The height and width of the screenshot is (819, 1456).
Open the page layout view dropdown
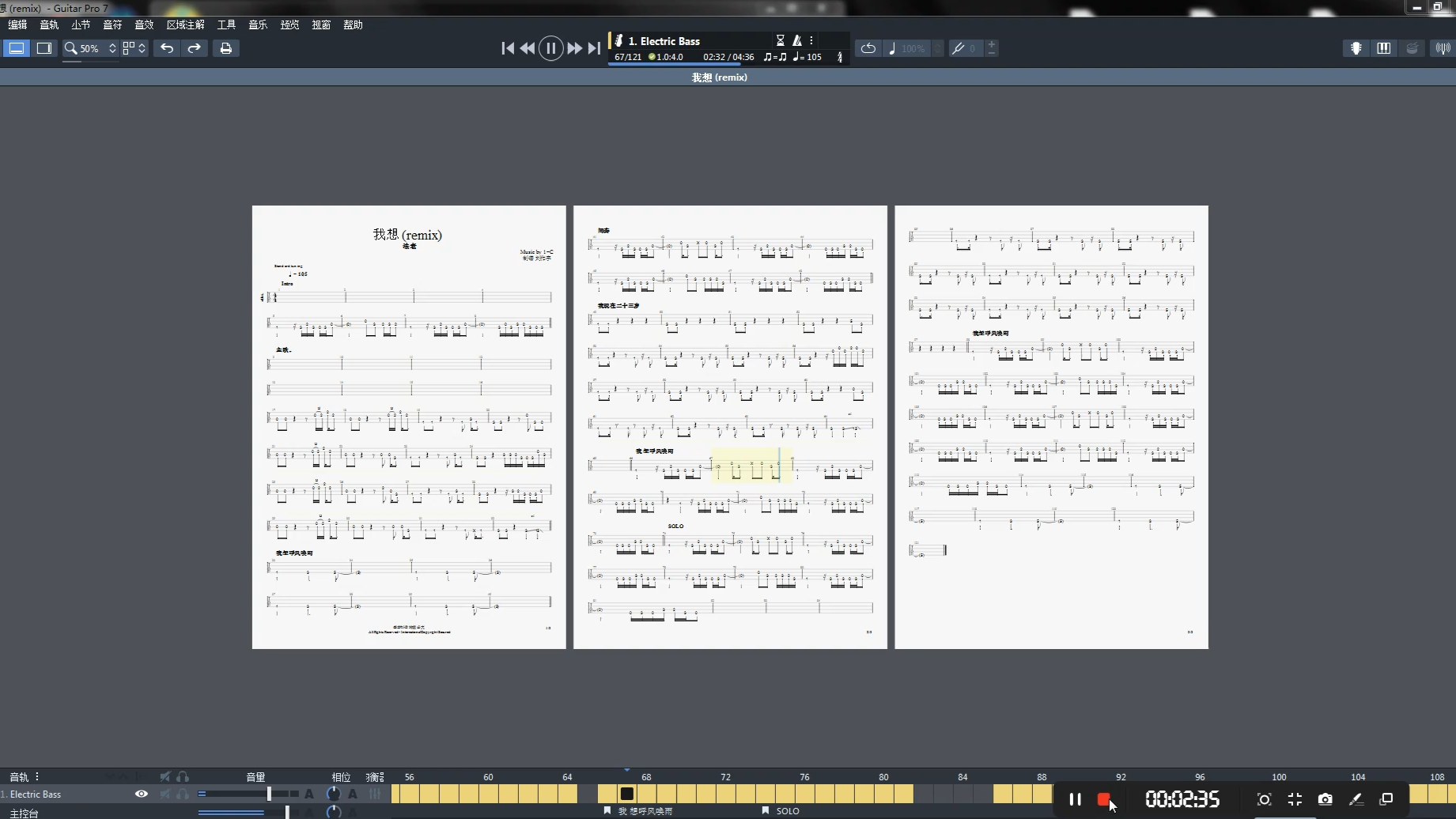(134, 48)
